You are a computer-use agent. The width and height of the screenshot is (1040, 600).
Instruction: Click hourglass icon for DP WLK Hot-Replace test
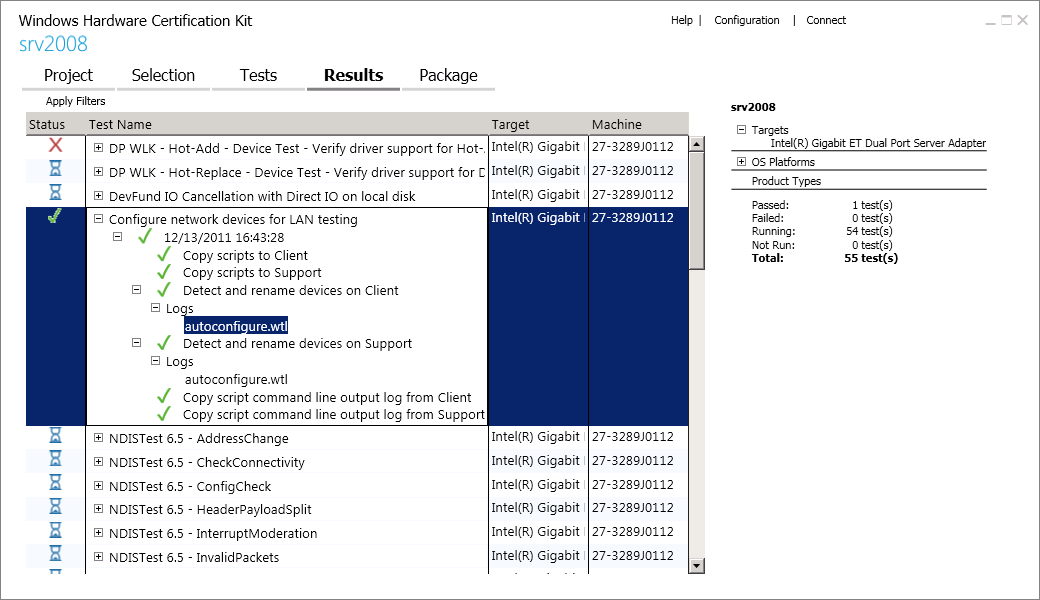(55, 170)
